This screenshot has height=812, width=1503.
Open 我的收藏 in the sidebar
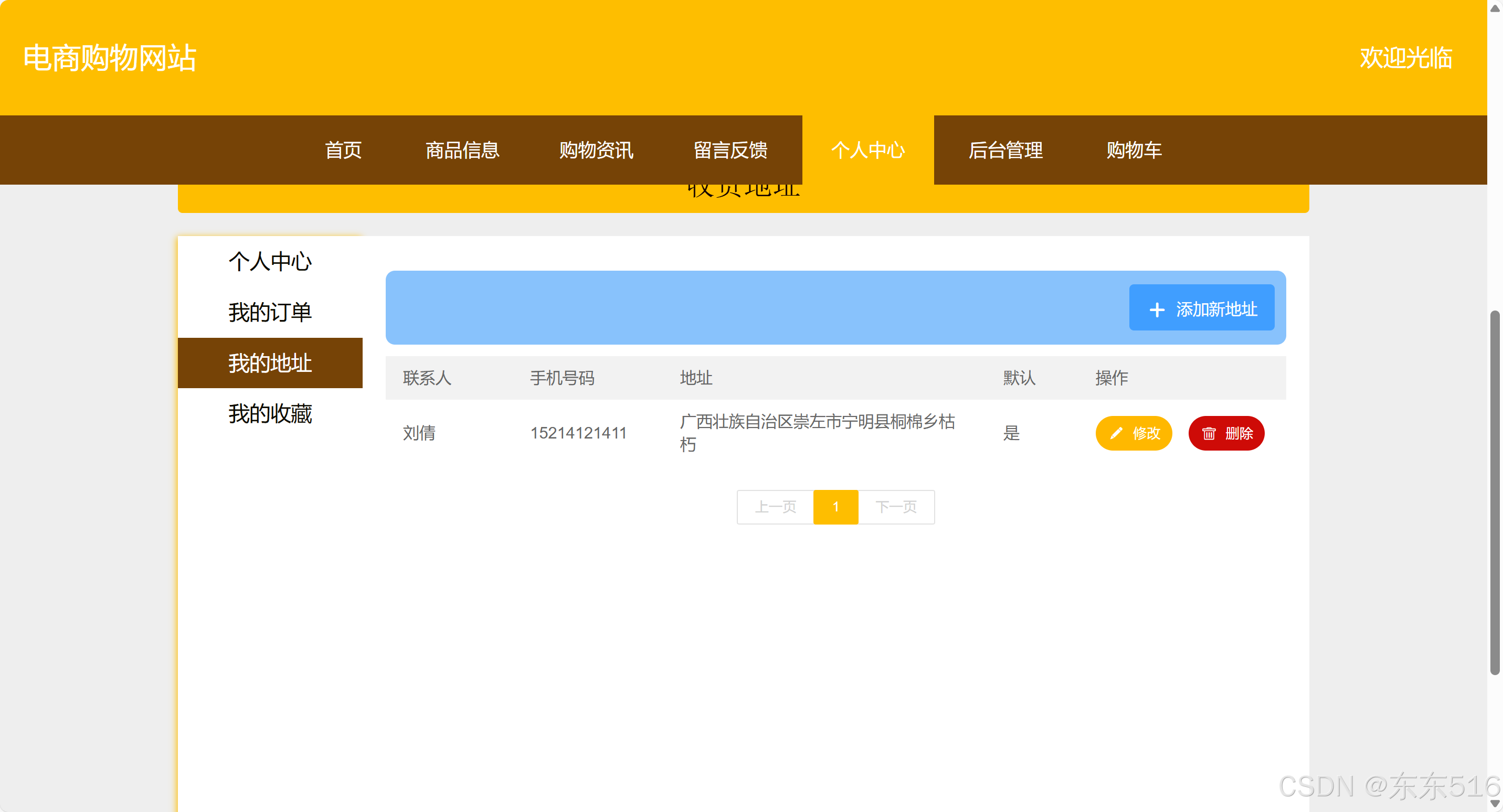coord(270,413)
